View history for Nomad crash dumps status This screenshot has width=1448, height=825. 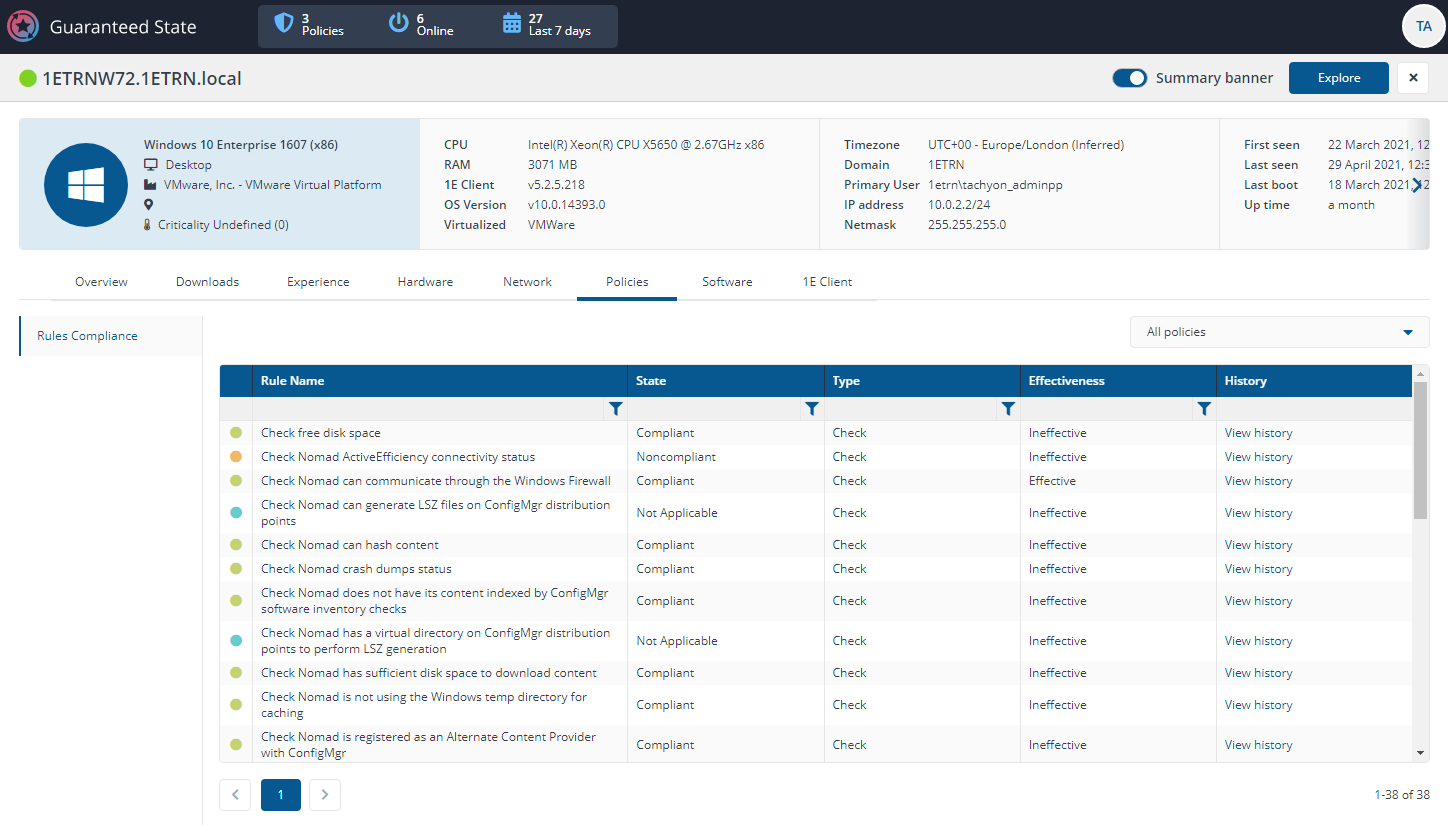1258,569
